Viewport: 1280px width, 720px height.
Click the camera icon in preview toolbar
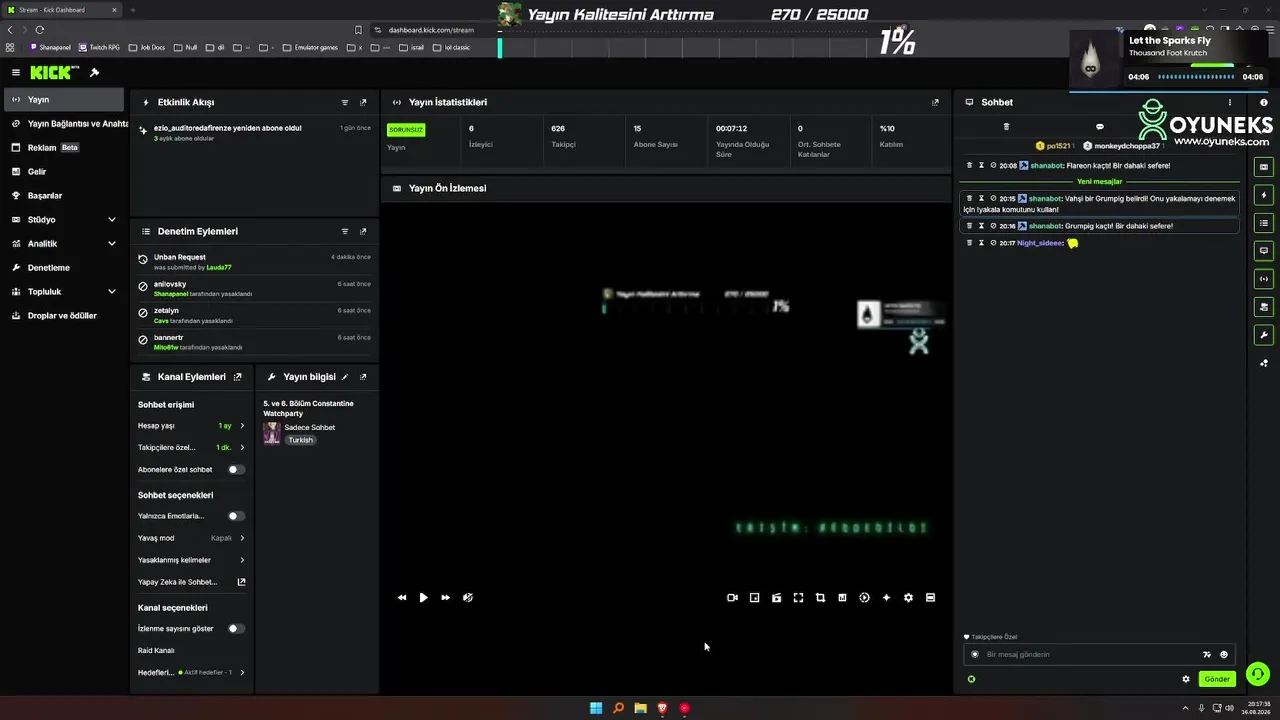pyautogui.click(x=732, y=598)
